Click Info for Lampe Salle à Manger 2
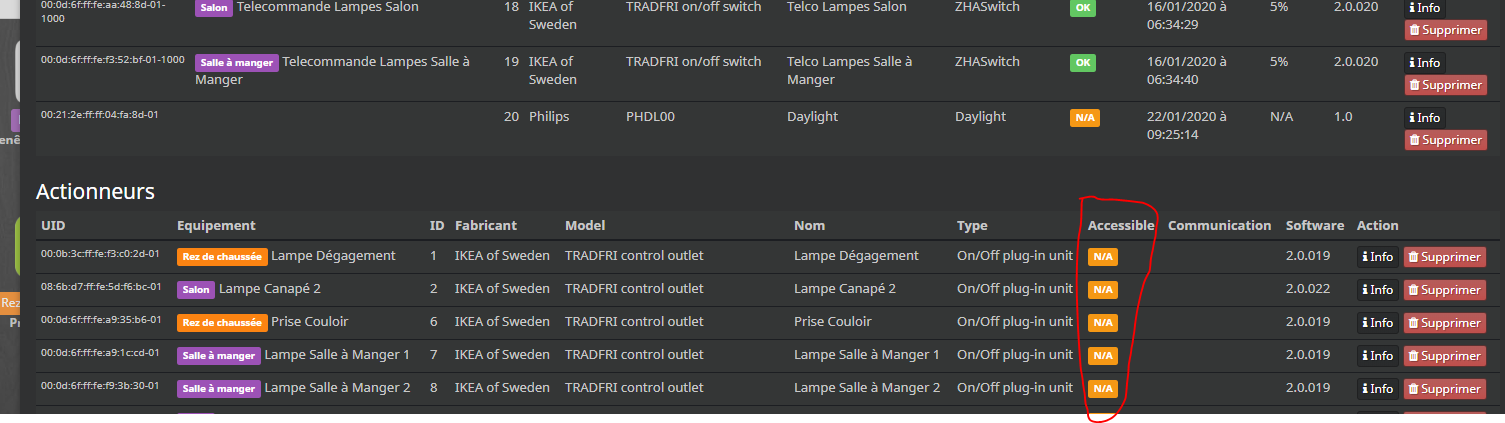The height and width of the screenshot is (423, 1505). pos(1378,389)
